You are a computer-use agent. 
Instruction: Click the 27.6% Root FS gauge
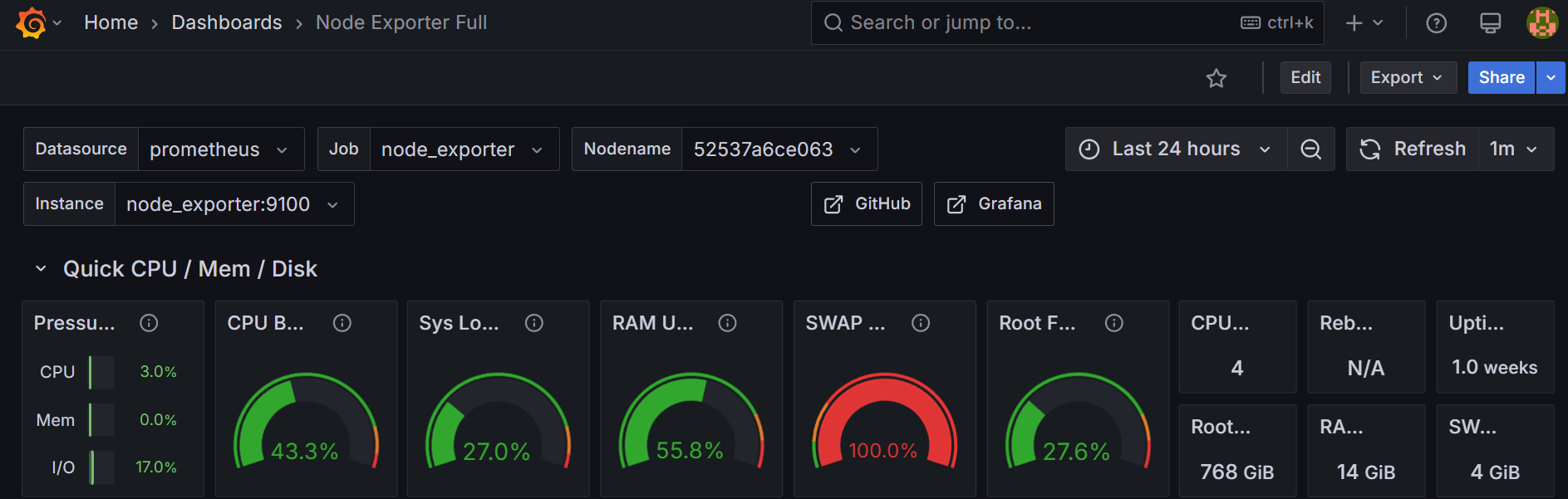[x=1078, y=422]
